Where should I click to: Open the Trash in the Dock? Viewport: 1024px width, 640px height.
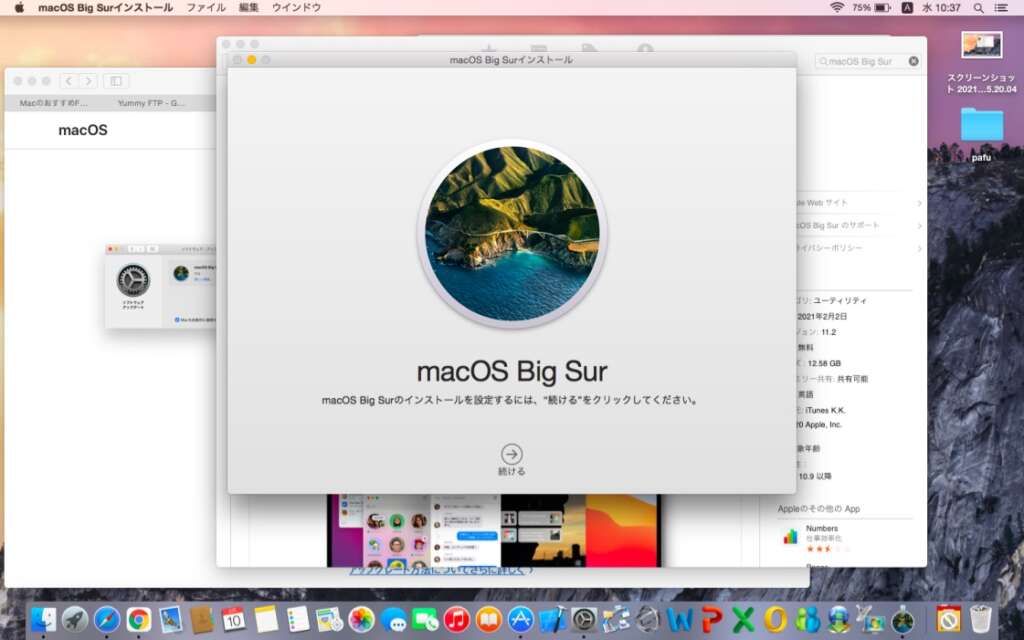click(x=980, y=619)
